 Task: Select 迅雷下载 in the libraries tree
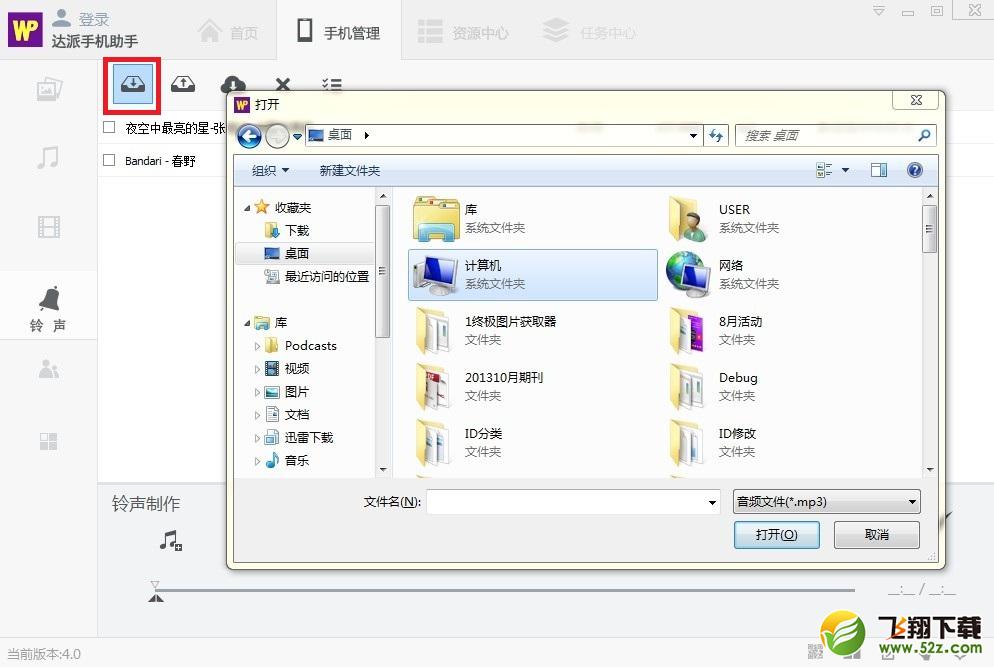click(299, 437)
